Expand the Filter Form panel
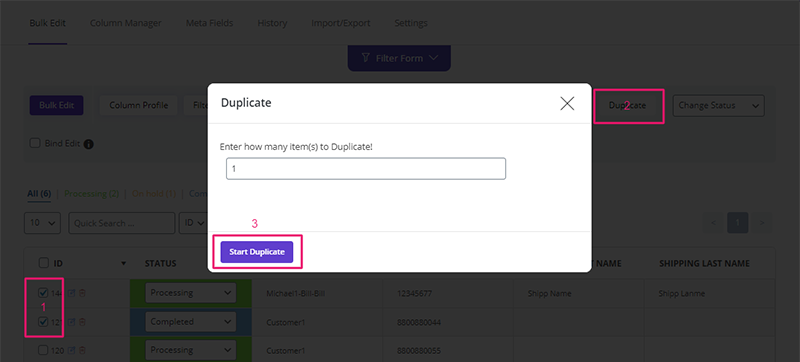This screenshot has height=362, width=800. click(399, 58)
